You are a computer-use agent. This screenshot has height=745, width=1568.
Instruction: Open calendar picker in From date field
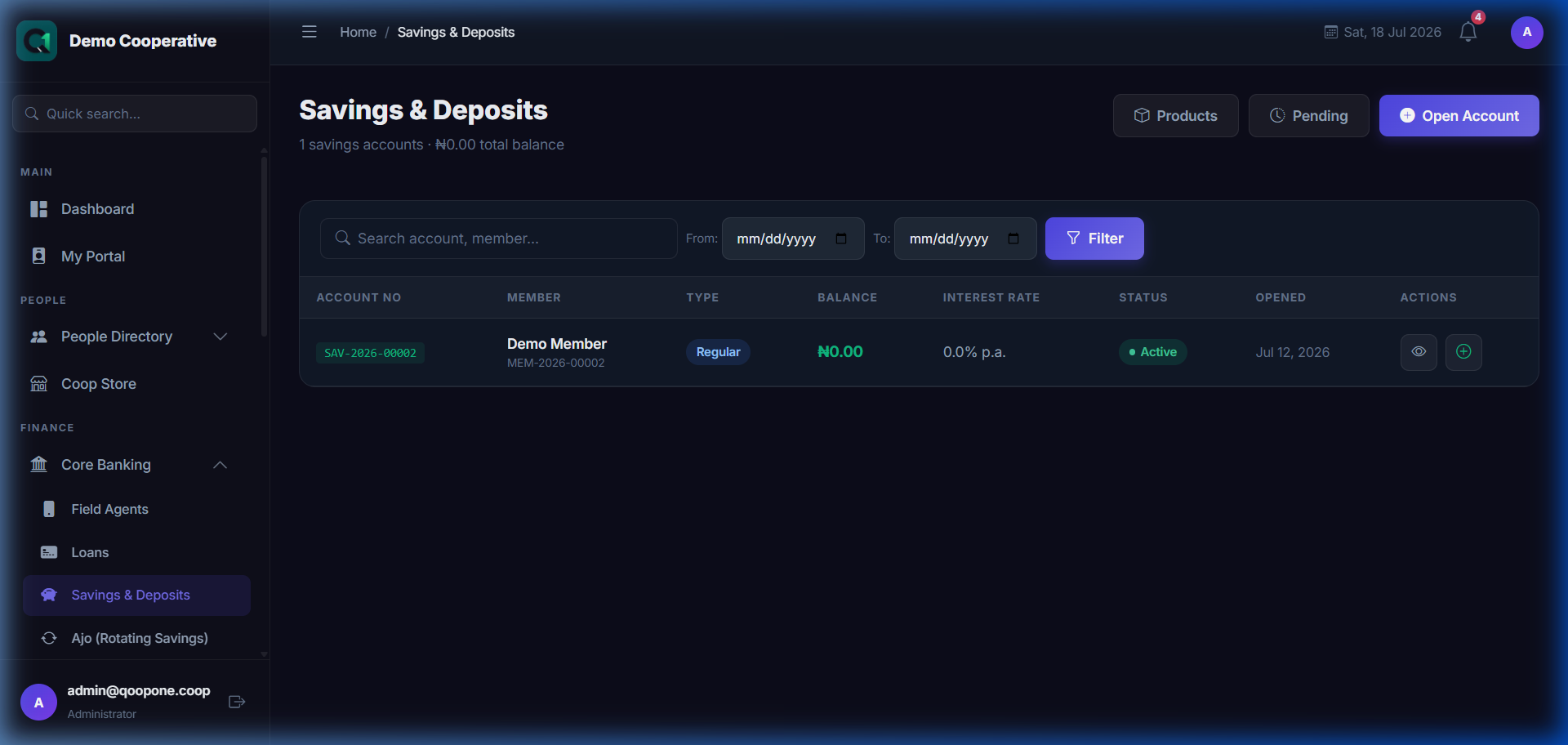tap(841, 239)
